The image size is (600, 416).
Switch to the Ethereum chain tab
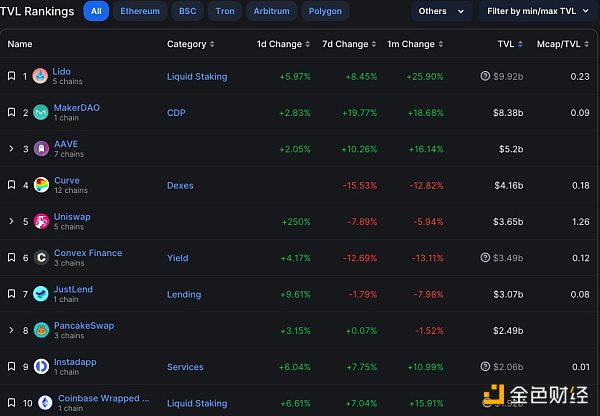click(x=140, y=12)
